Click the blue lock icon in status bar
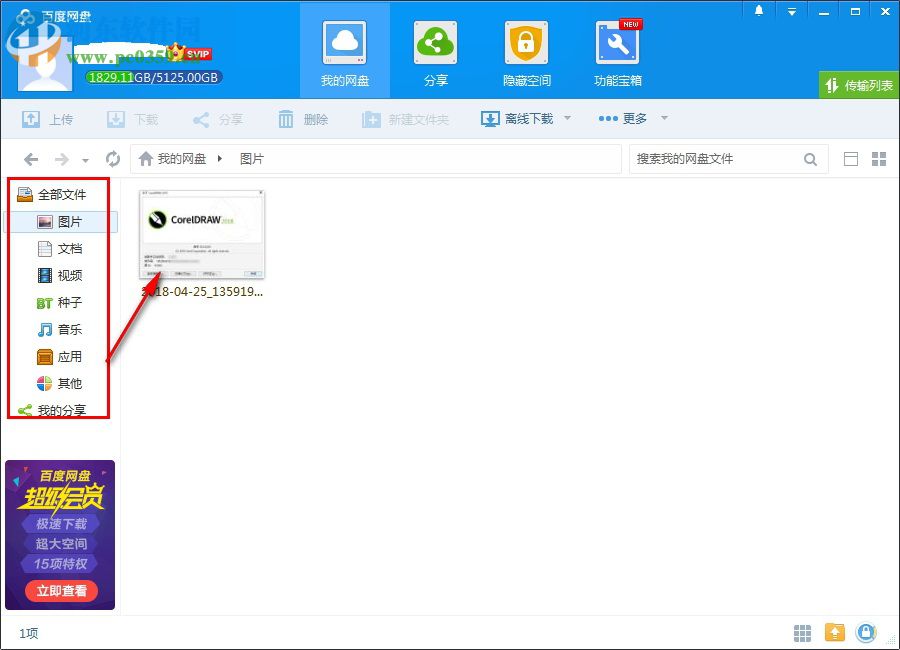 [866, 632]
